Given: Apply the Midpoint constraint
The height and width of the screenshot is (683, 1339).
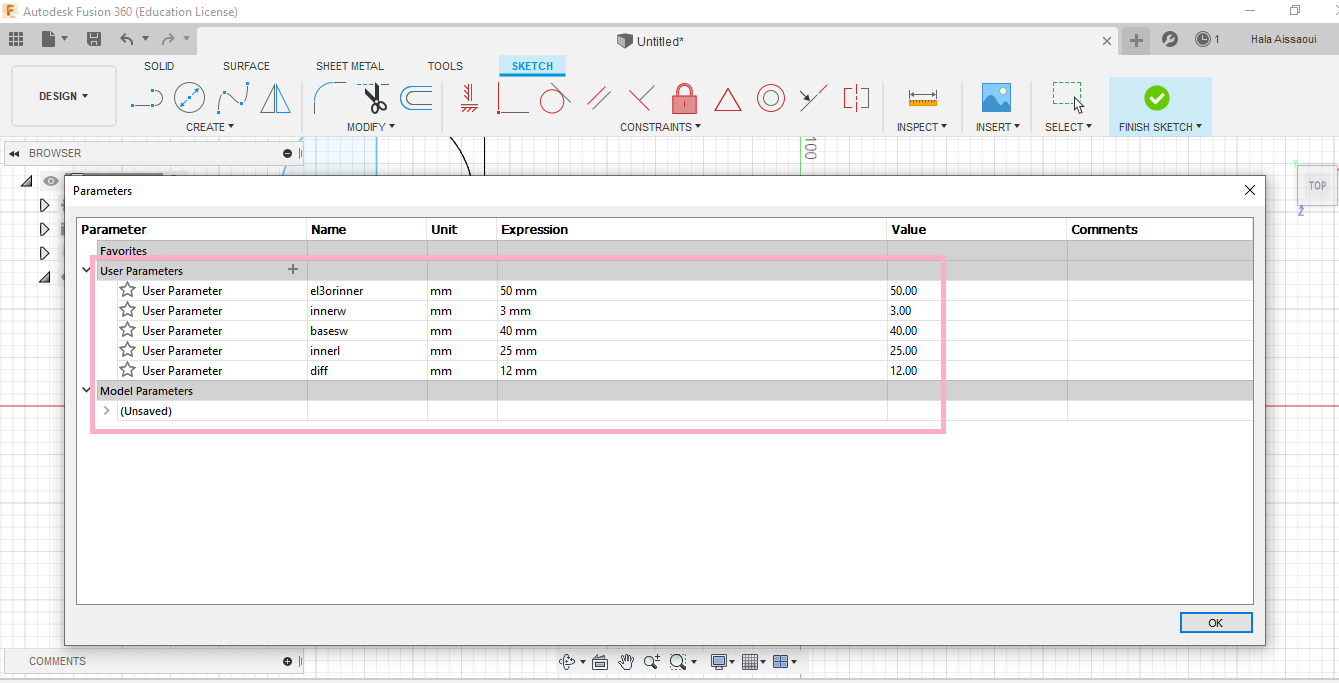Looking at the screenshot, I should point(813,98).
